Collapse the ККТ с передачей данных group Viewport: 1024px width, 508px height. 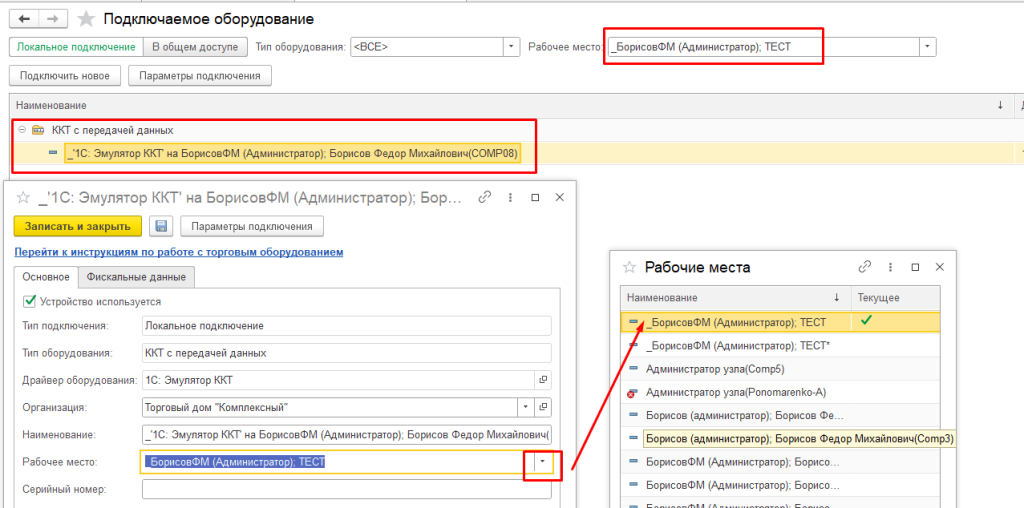pyautogui.click(x=22, y=130)
